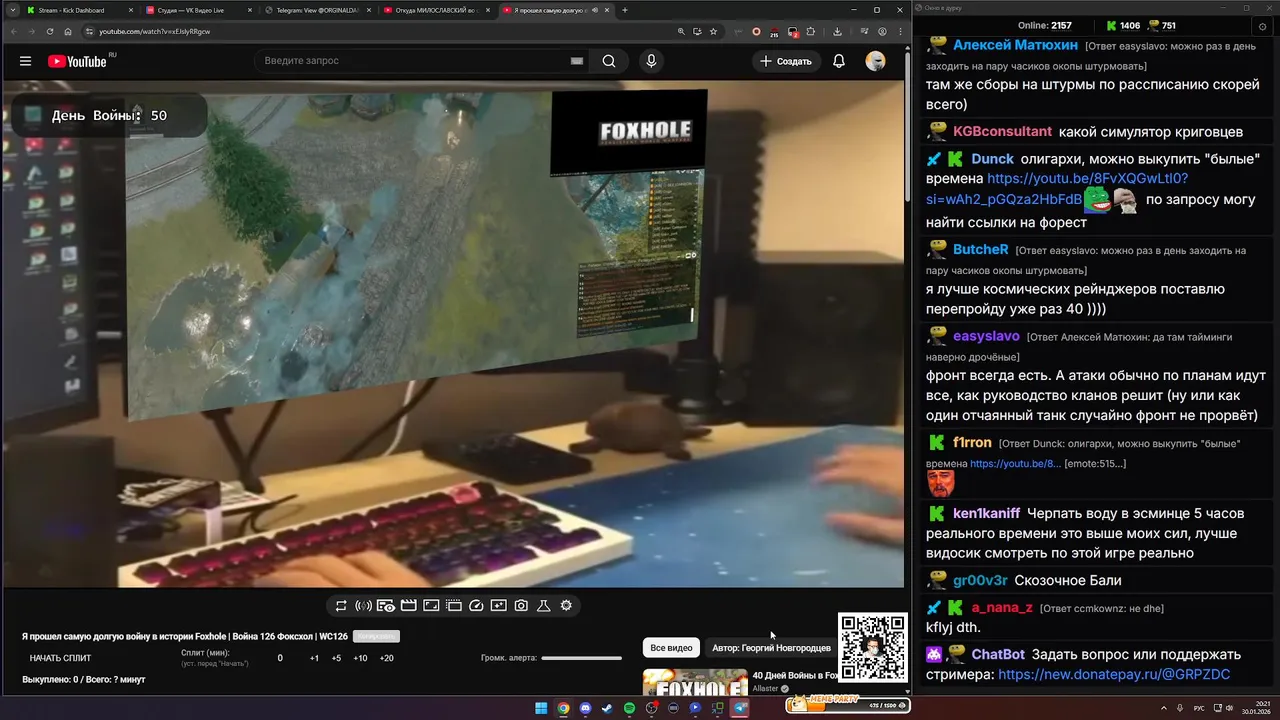Open Steam from the taskbar
This screenshot has height=720, width=1280.
[607, 708]
